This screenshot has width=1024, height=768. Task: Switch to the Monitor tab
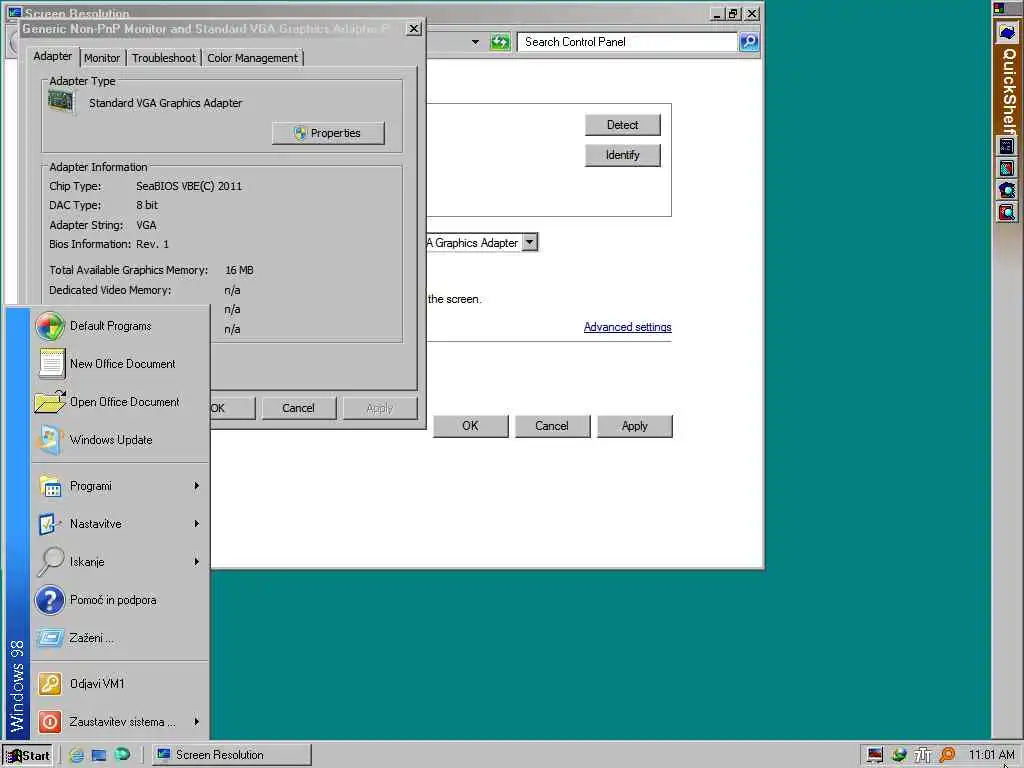coord(102,58)
